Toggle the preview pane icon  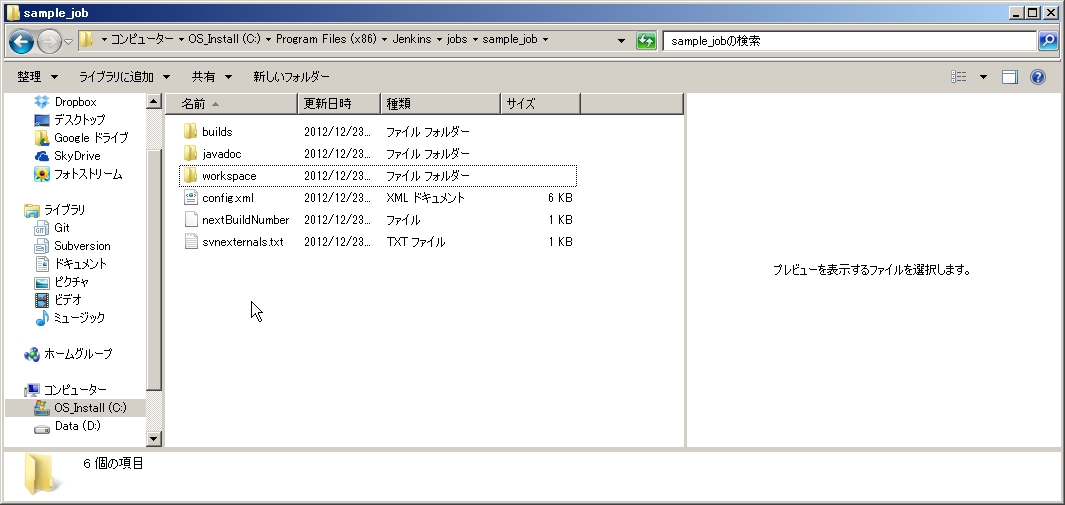(1010, 77)
